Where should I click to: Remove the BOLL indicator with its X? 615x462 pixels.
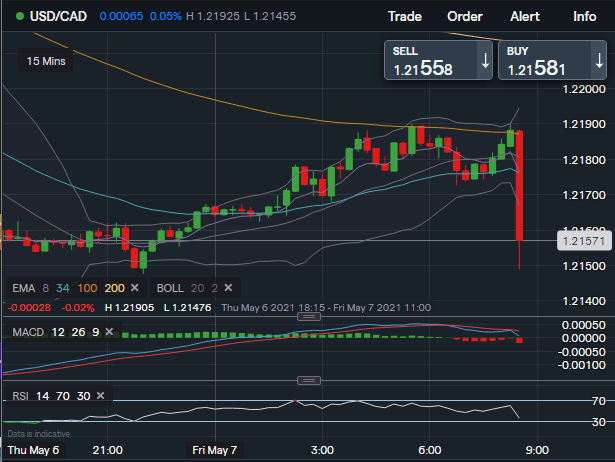[x=228, y=288]
